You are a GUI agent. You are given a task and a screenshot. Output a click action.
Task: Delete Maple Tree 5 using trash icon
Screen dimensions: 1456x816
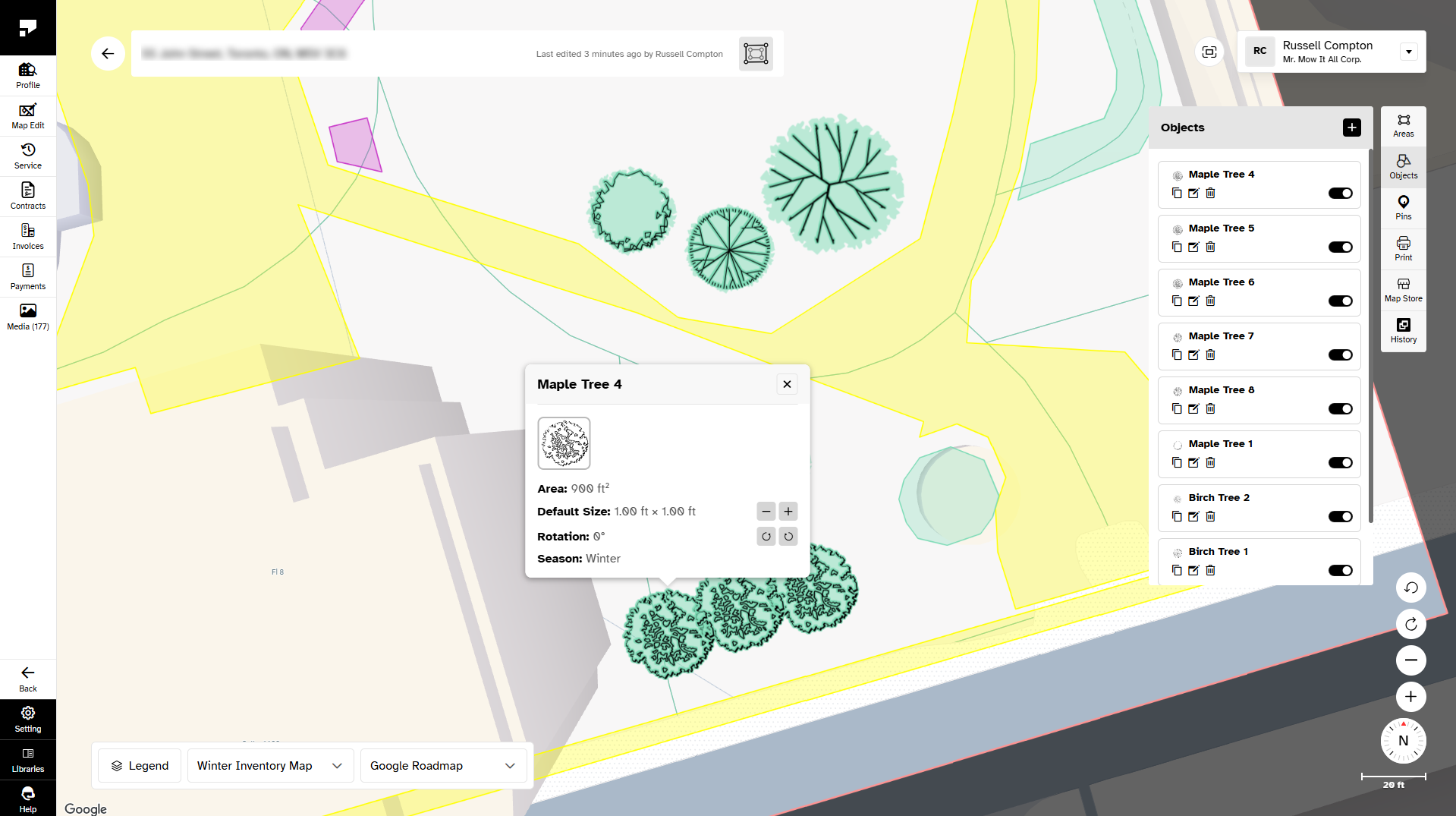click(x=1210, y=247)
